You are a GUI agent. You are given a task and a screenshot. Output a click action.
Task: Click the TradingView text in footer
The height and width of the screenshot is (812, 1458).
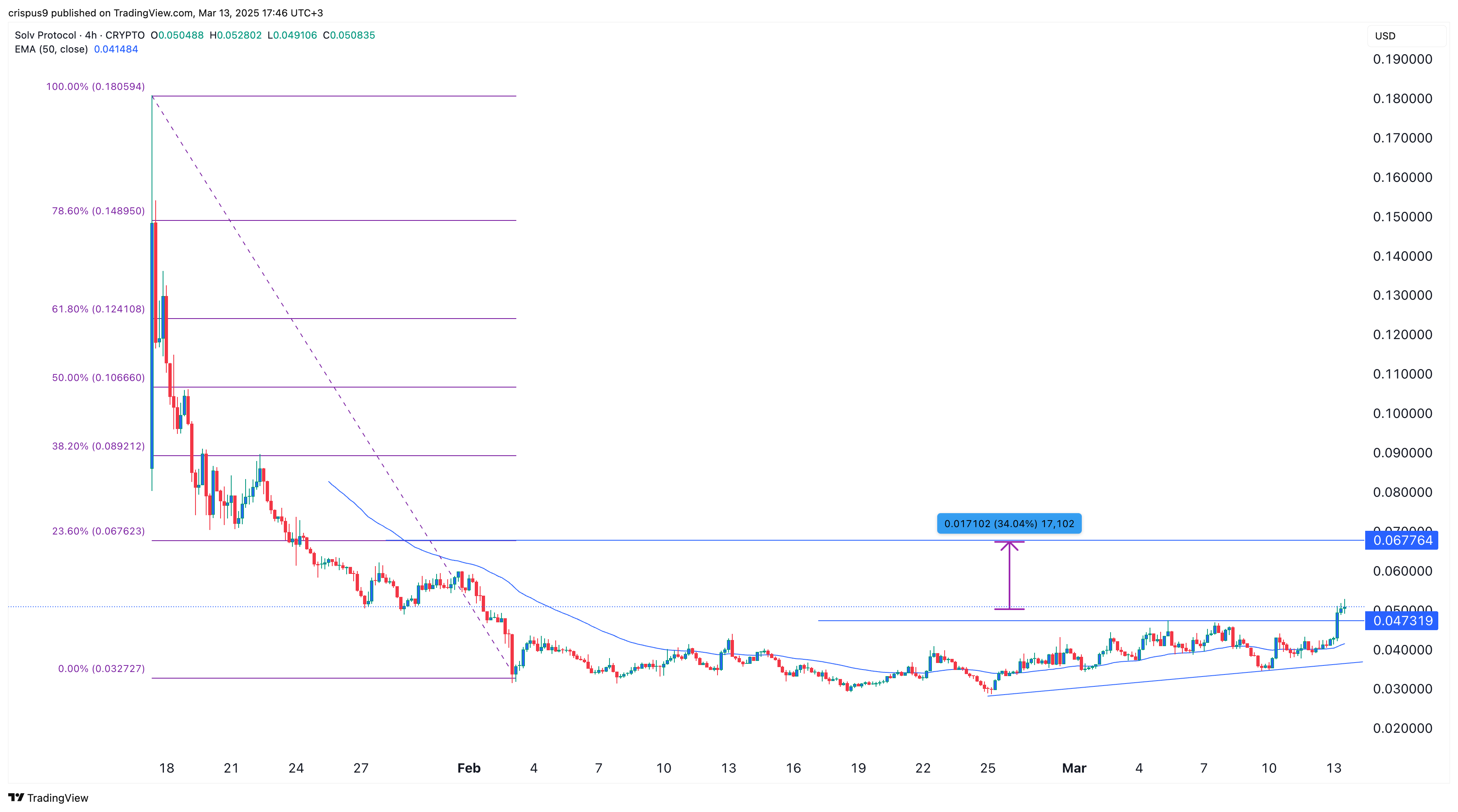click(x=58, y=798)
